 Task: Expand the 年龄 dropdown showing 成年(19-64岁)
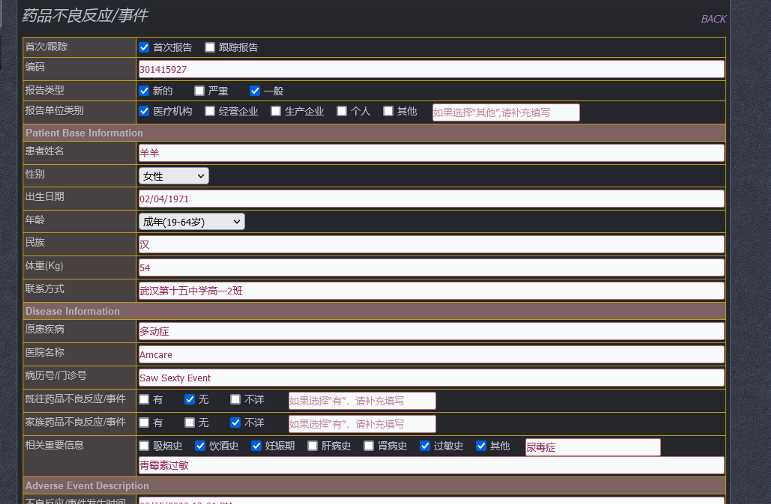click(x=191, y=221)
